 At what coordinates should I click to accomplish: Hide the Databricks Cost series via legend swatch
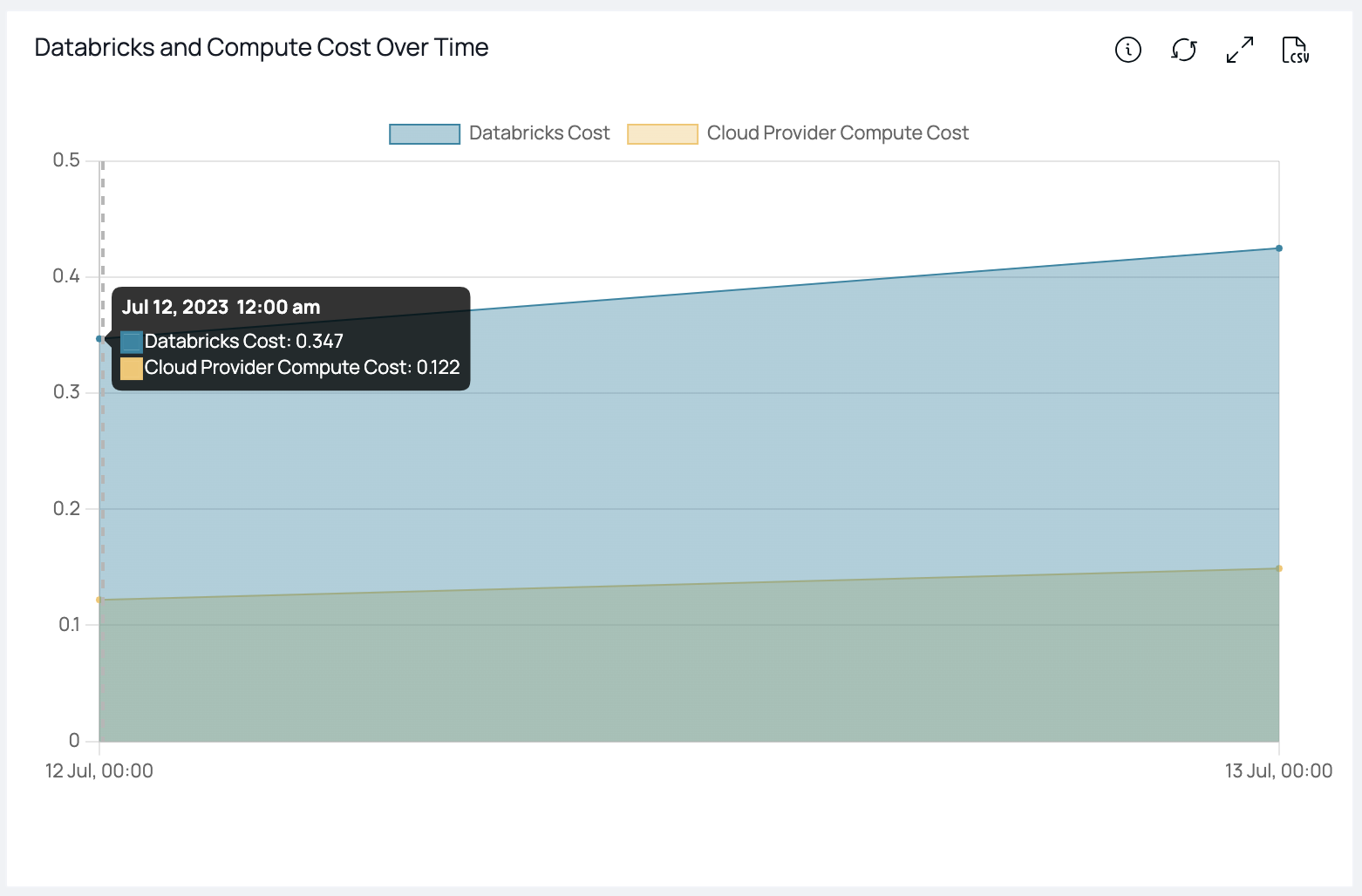[425, 132]
